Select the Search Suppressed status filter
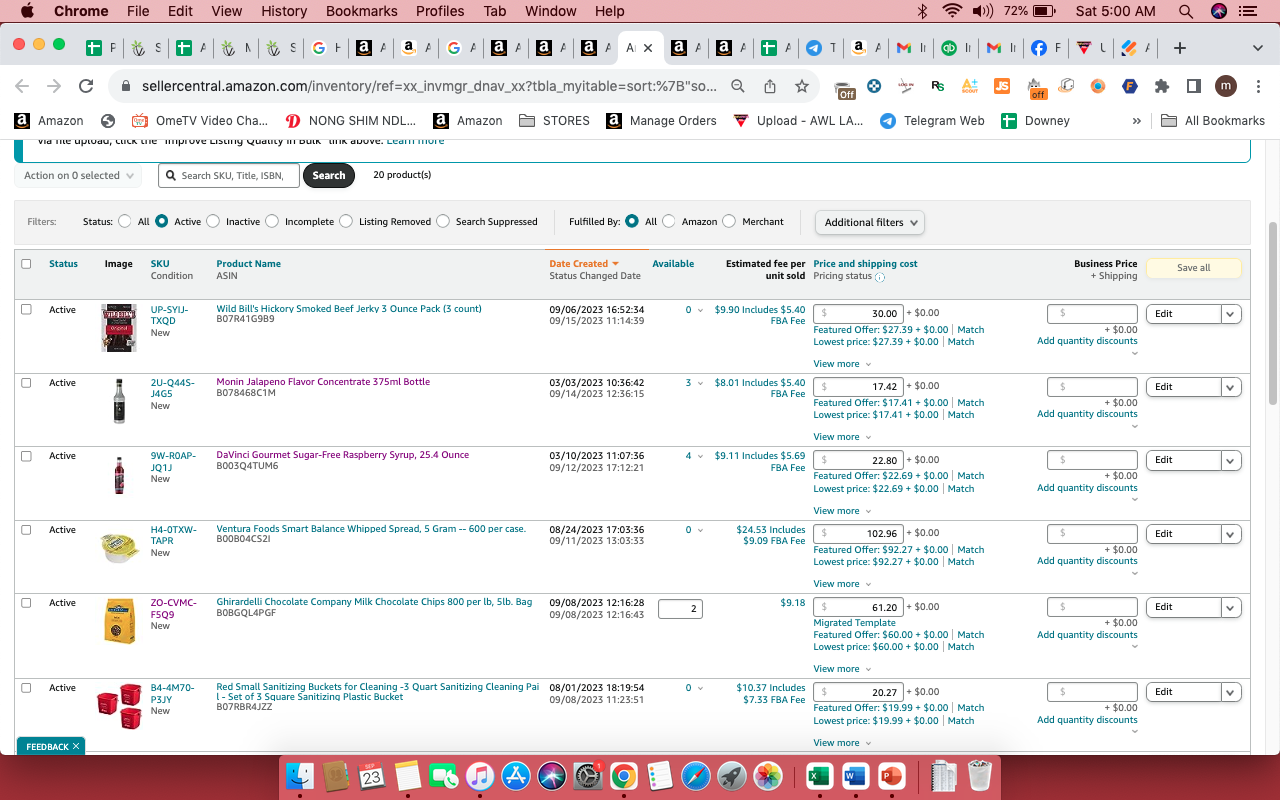 (x=442, y=221)
